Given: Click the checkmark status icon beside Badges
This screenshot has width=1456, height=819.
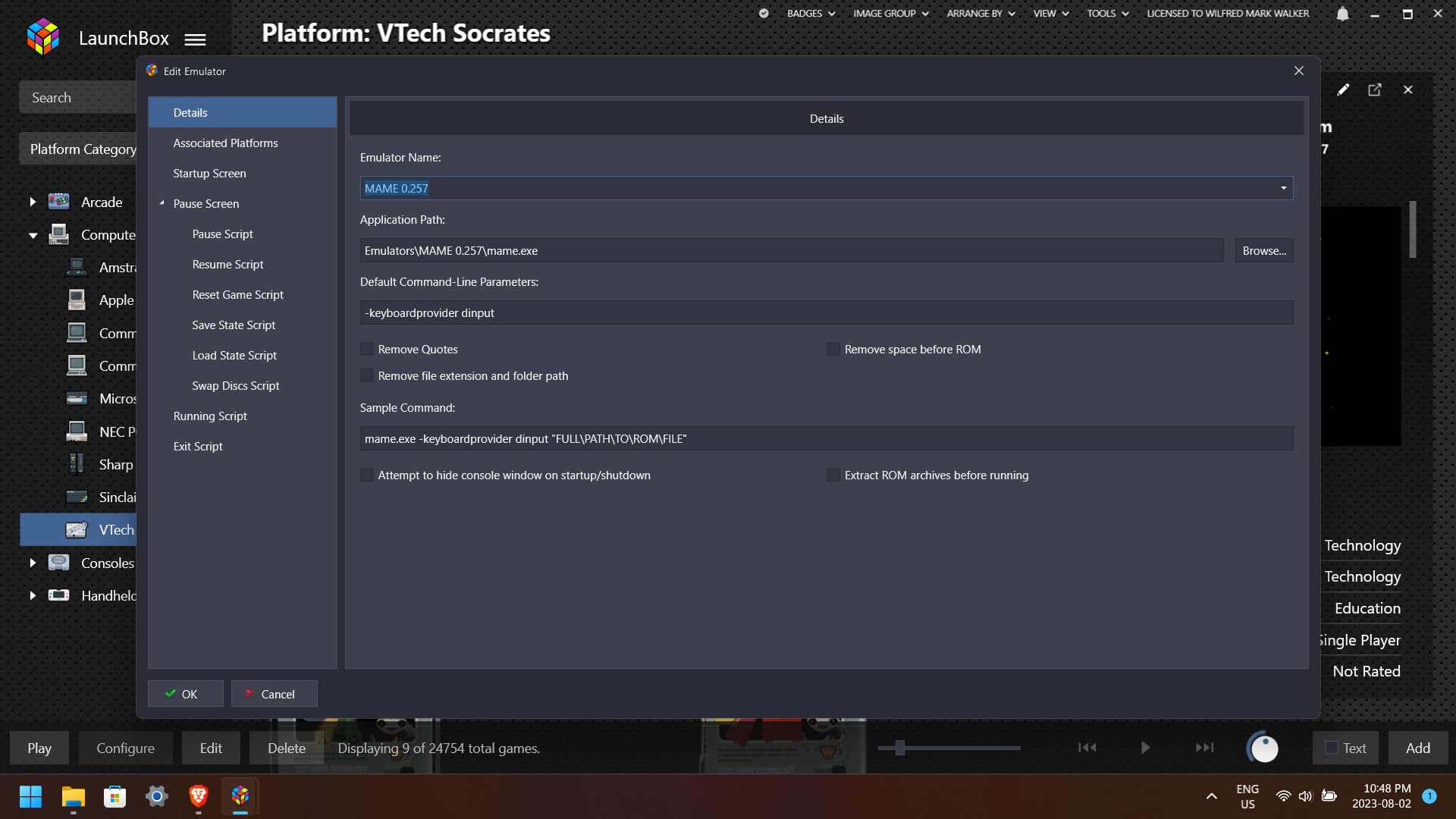Looking at the screenshot, I should [764, 14].
